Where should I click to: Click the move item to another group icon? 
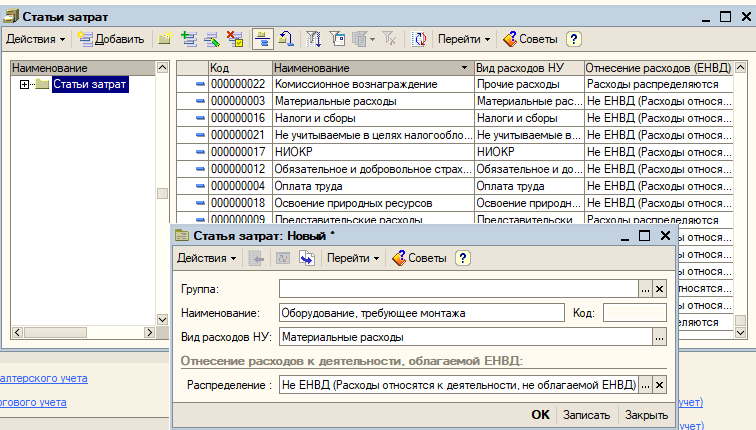tap(286, 39)
